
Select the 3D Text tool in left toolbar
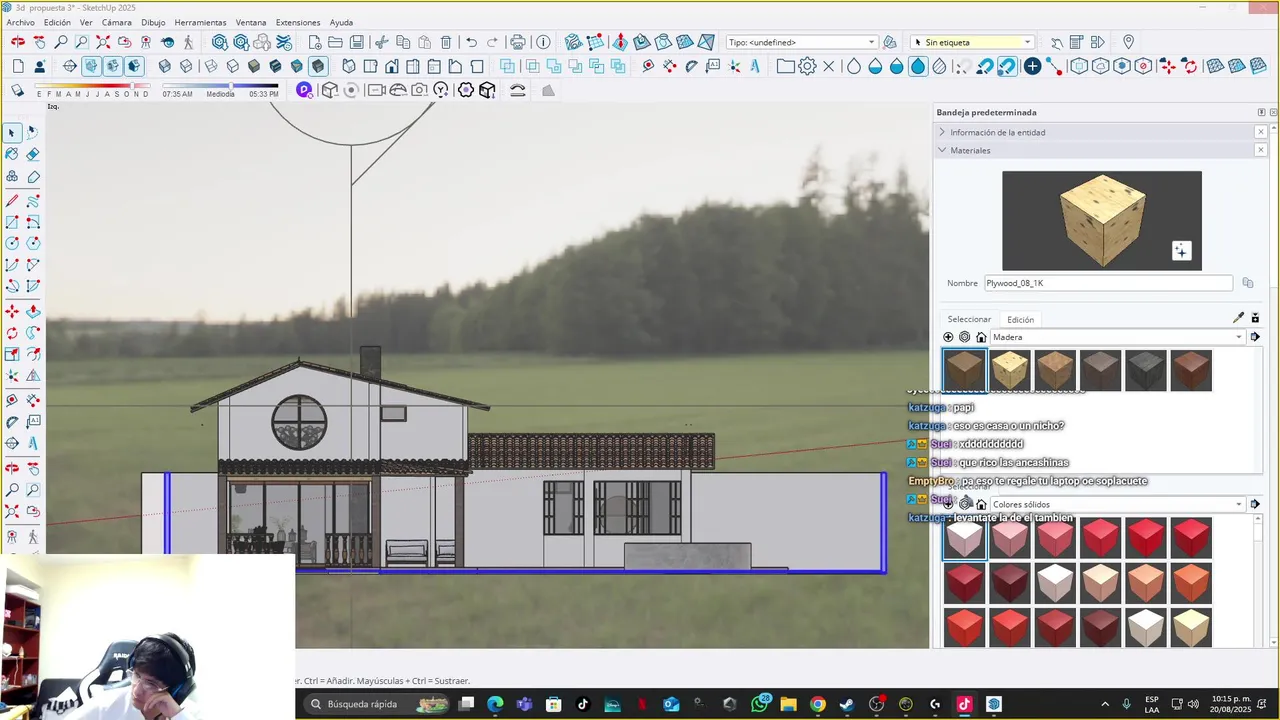(33, 443)
